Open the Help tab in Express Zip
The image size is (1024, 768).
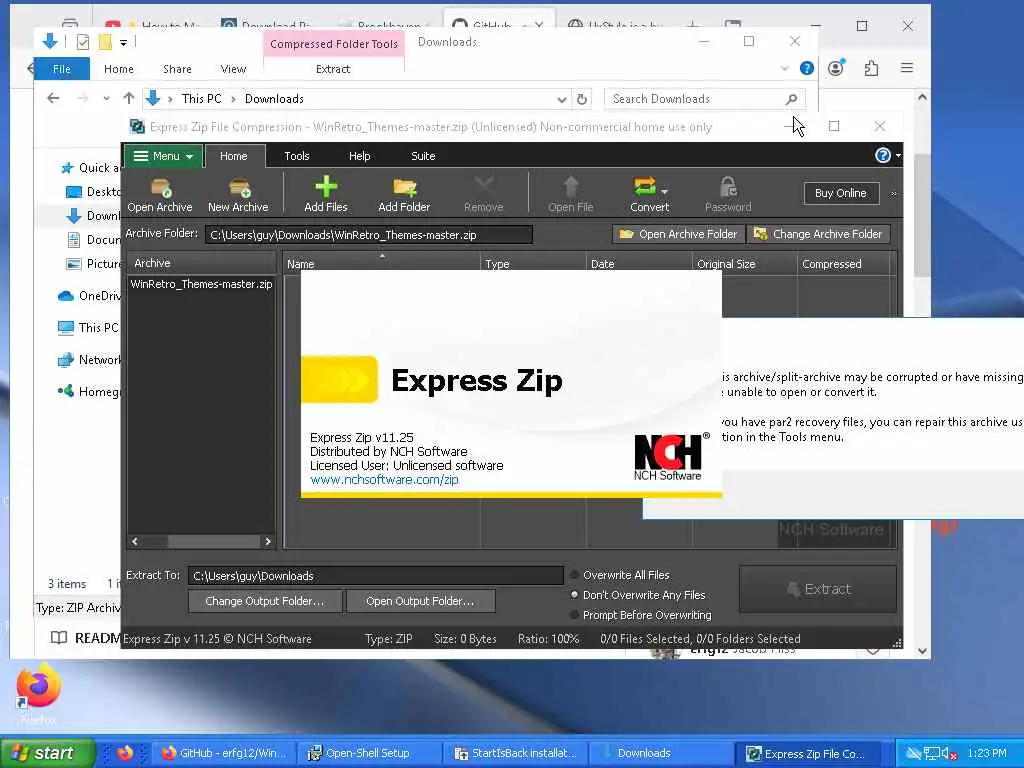[359, 156]
